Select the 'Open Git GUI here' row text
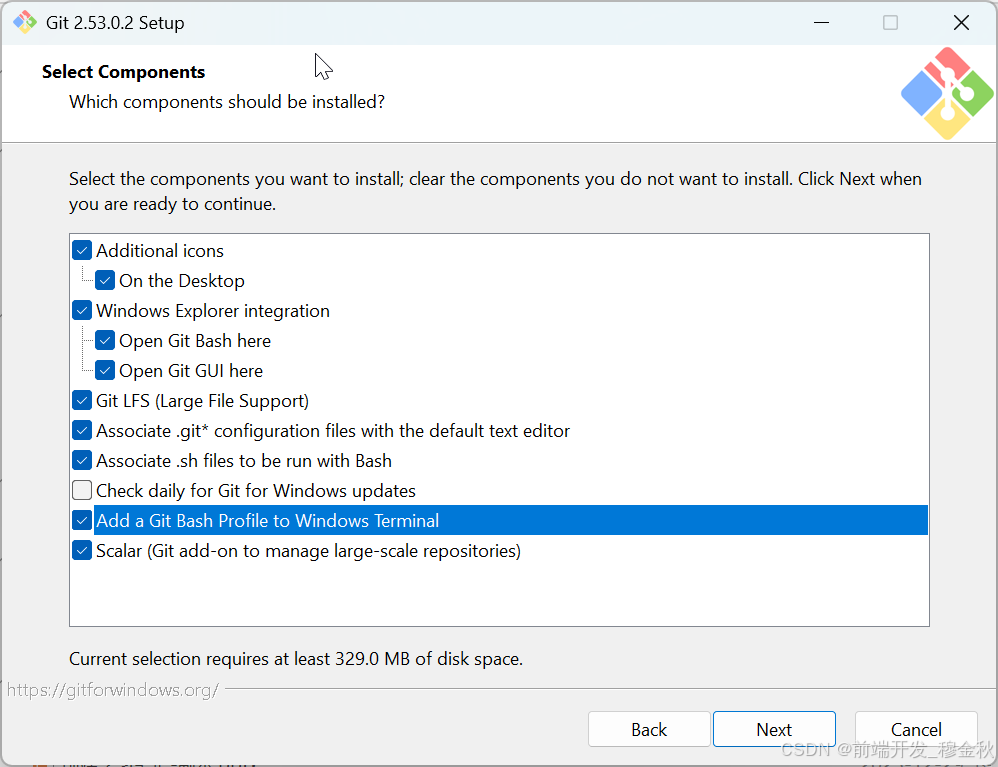998x767 pixels. (x=191, y=370)
